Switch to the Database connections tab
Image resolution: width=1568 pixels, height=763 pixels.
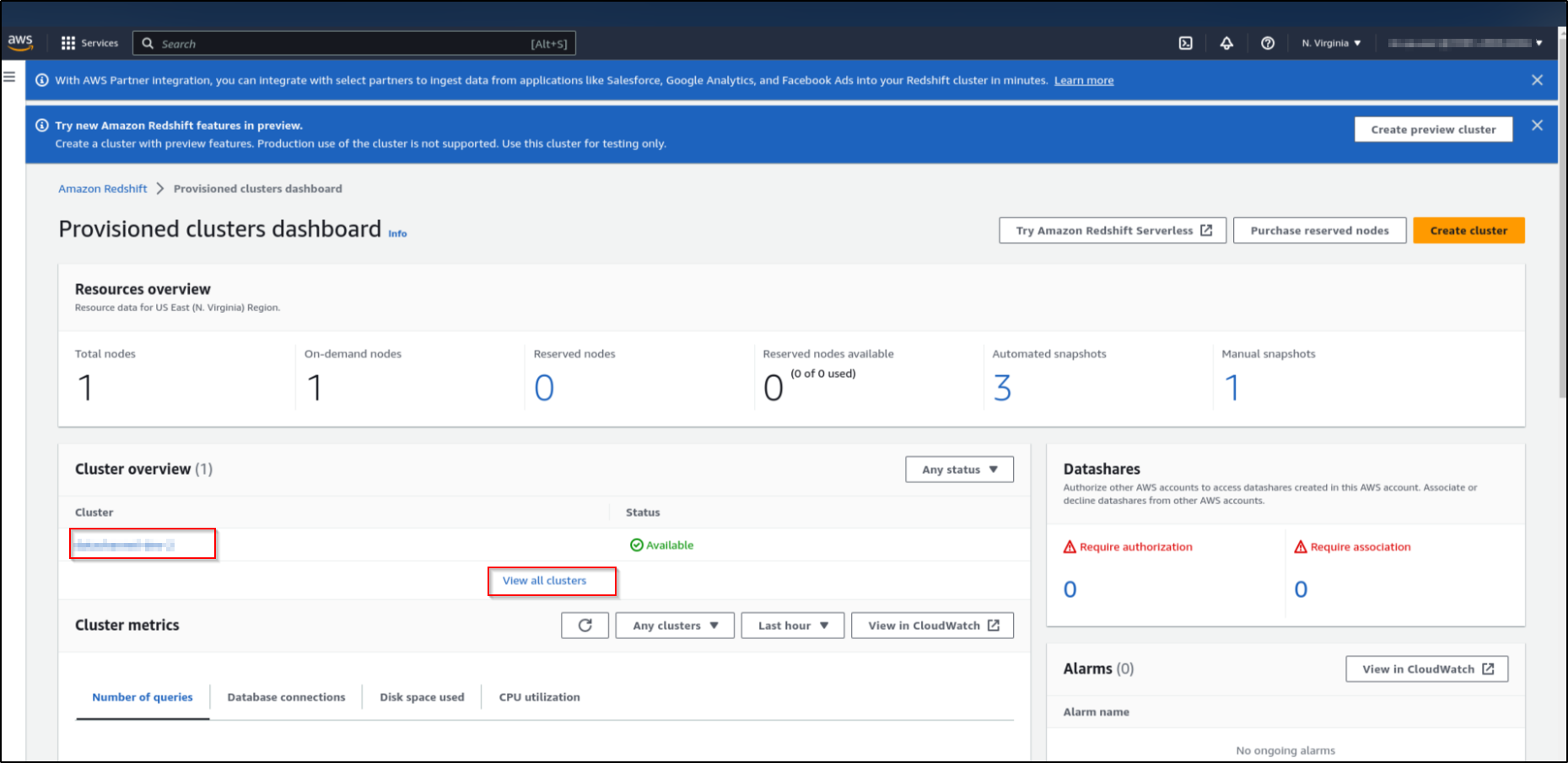[286, 697]
